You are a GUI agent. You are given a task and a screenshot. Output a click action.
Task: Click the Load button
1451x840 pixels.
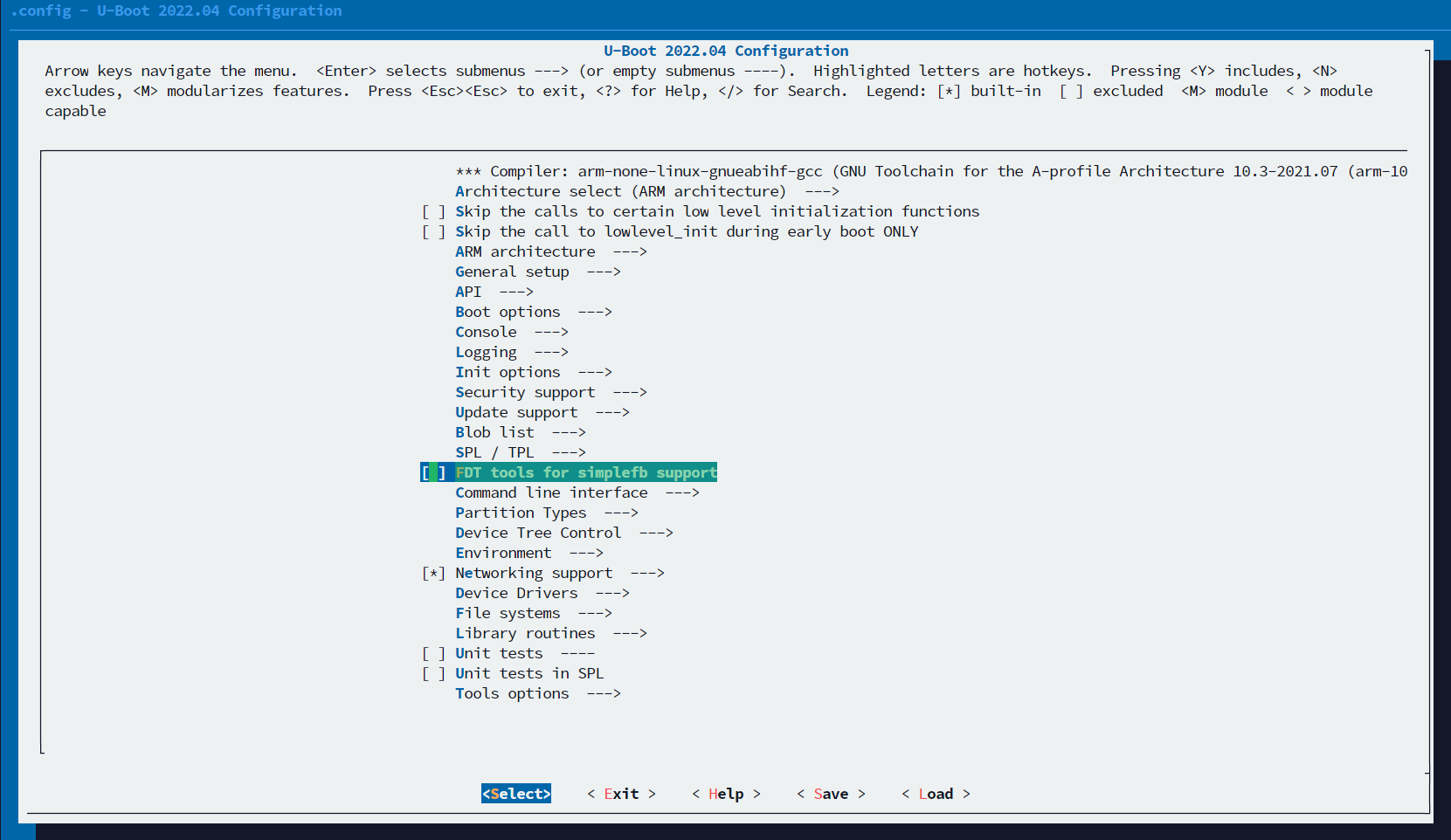(x=936, y=794)
